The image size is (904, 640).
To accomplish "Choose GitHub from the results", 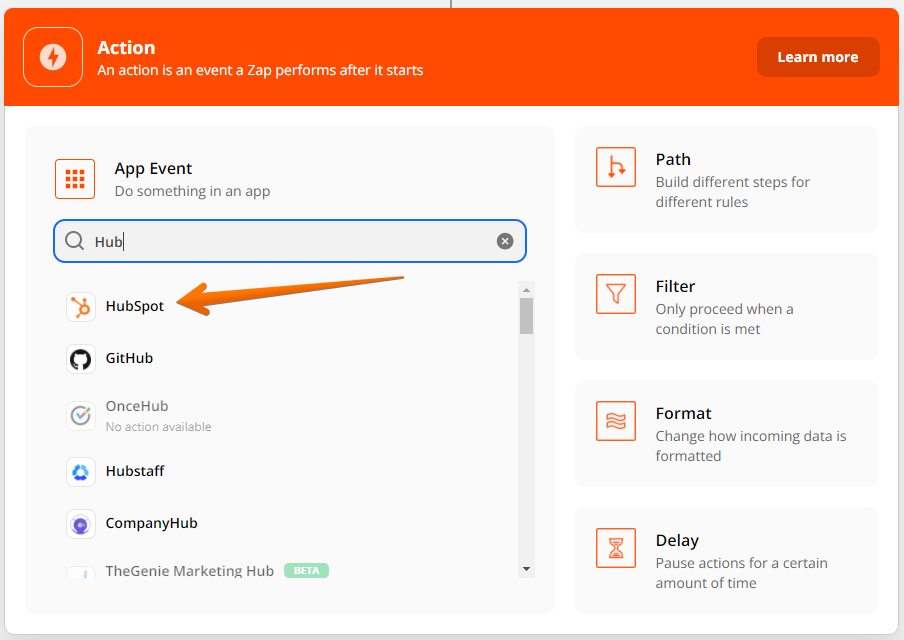I will (x=129, y=358).
